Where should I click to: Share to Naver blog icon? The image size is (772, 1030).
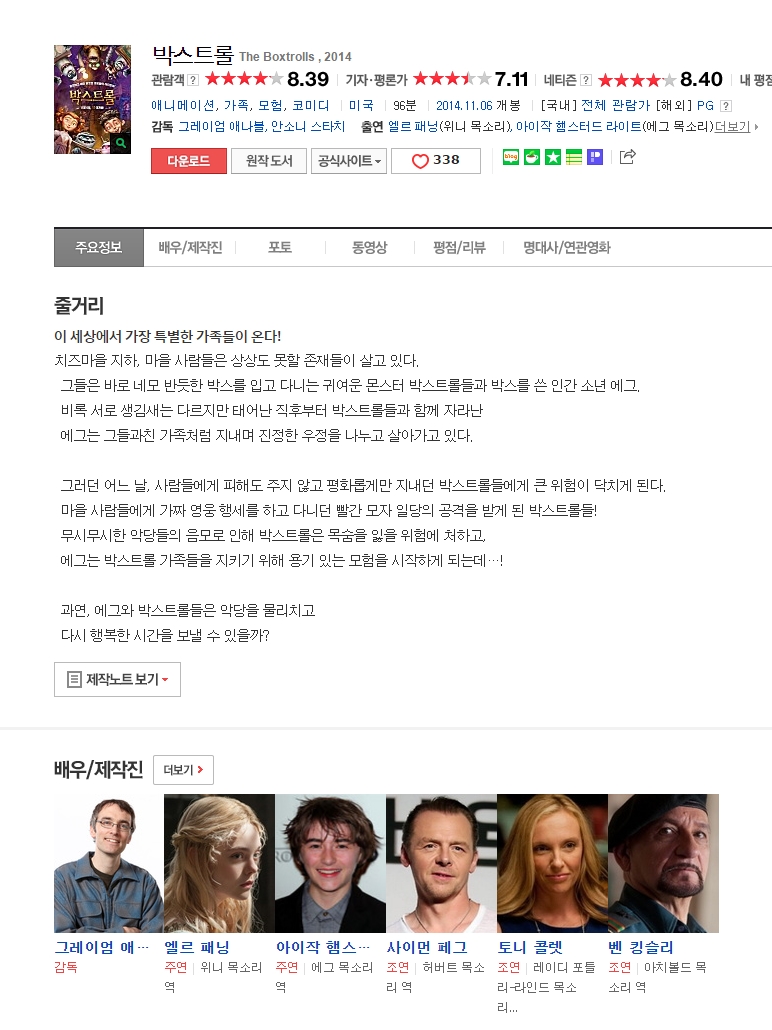[511, 157]
